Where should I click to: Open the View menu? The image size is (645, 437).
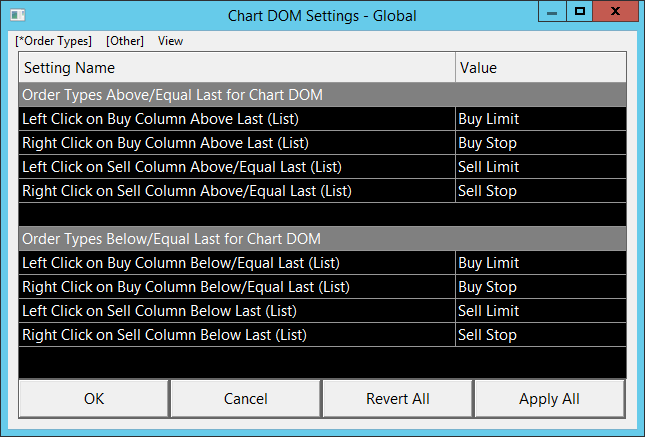pyautogui.click(x=170, y=41)
